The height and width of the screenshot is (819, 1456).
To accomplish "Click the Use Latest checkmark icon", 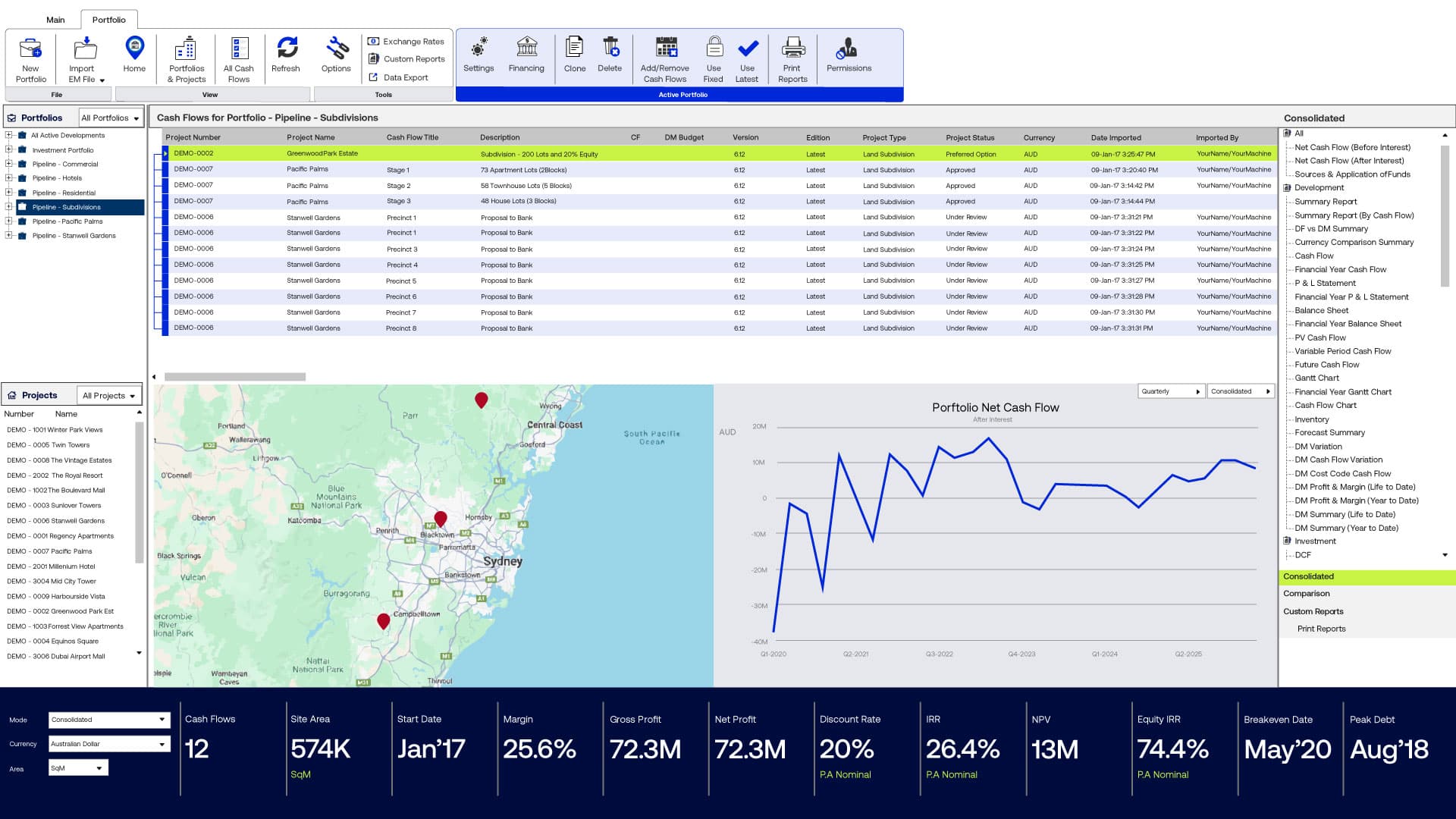I will [x=747, y=49].
